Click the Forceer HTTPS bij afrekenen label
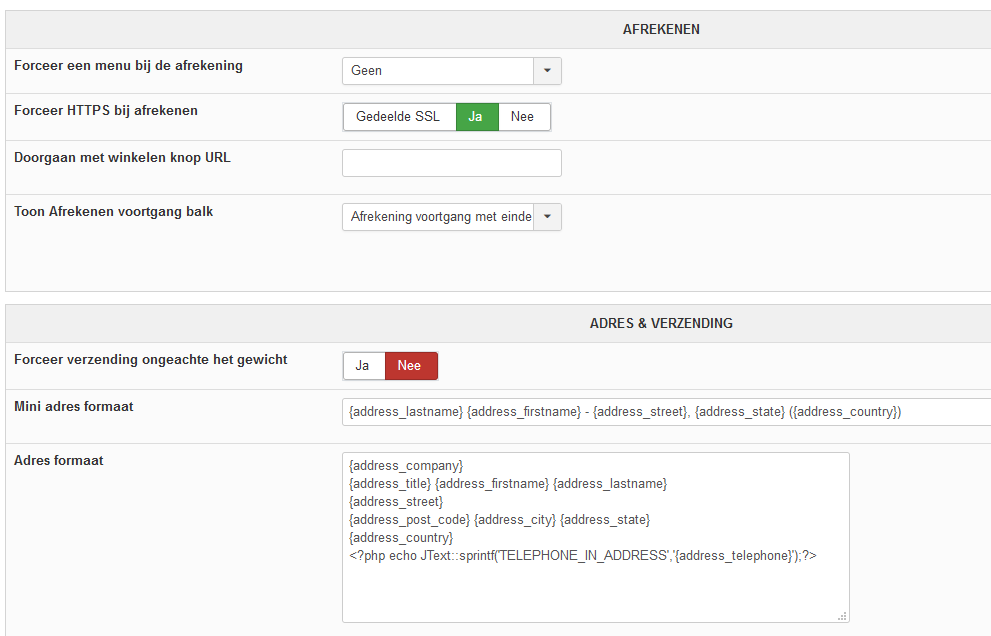 [106, 111]
